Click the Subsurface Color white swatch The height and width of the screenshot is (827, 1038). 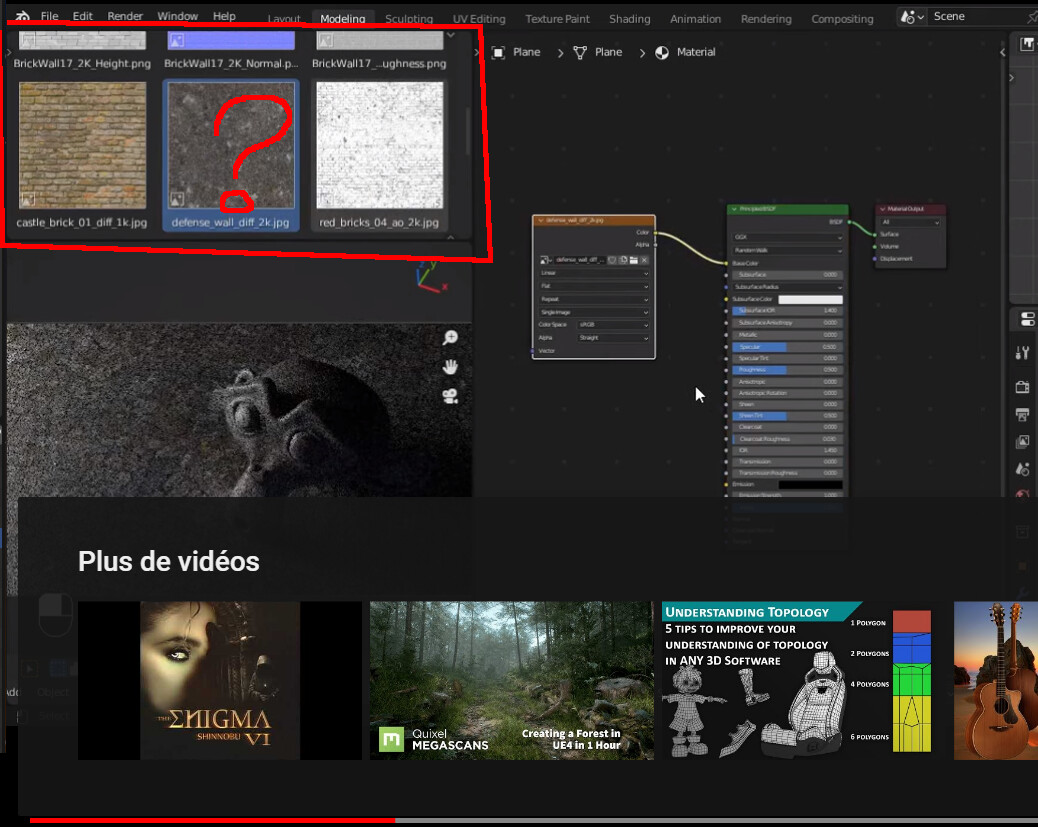coord(810,299)
